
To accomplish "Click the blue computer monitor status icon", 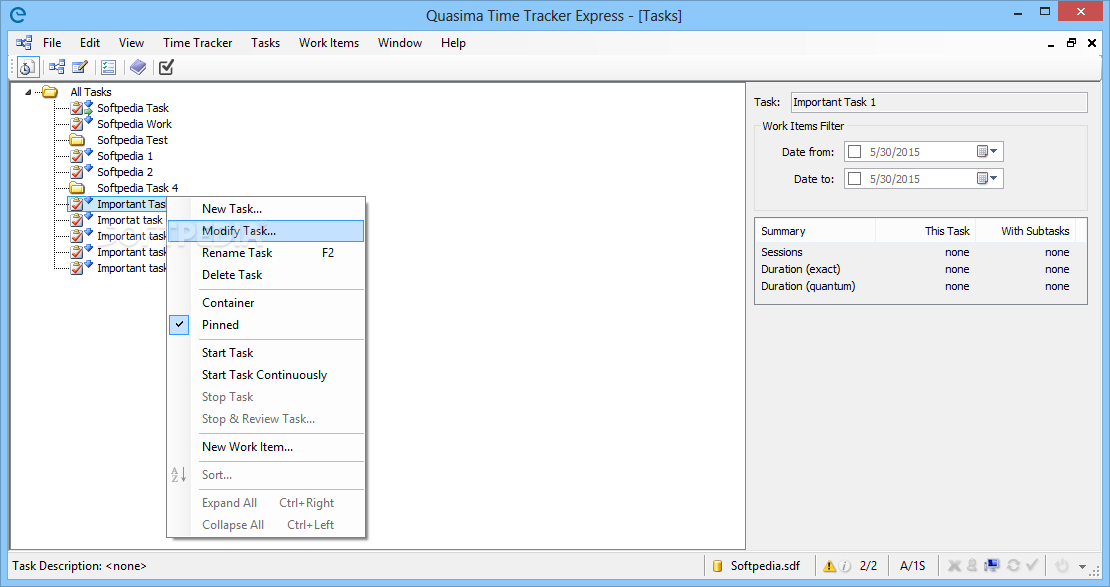I will (x=992, y=565).
